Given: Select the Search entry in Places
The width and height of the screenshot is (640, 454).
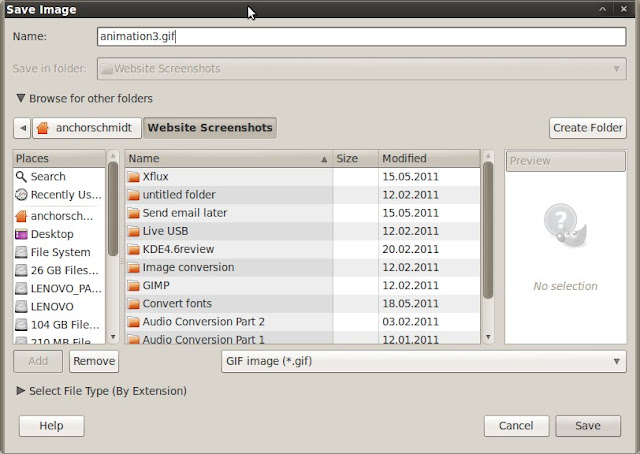Looking at the screenshot, I should point(60,177).
